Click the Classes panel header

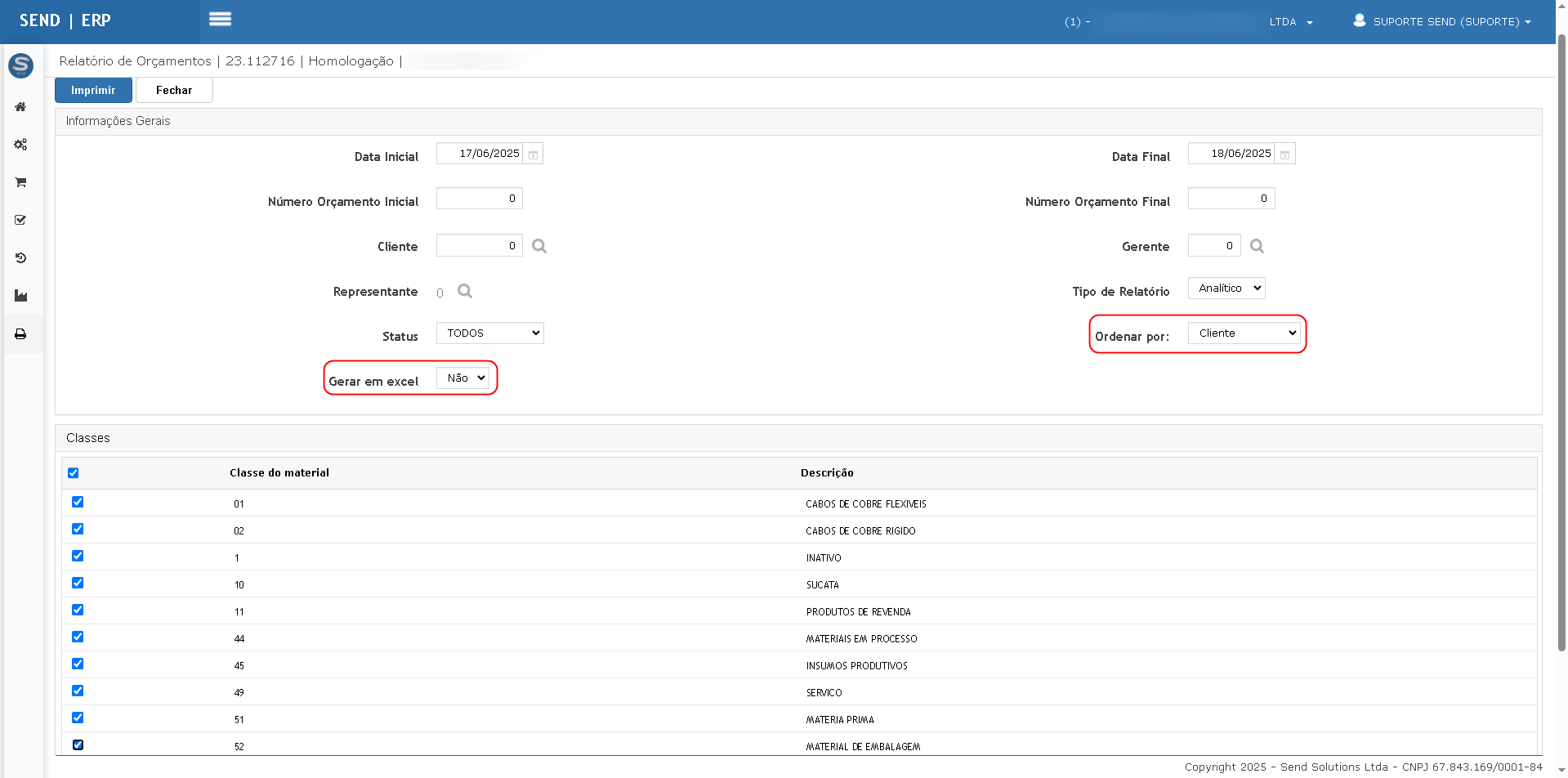(798, 438)
